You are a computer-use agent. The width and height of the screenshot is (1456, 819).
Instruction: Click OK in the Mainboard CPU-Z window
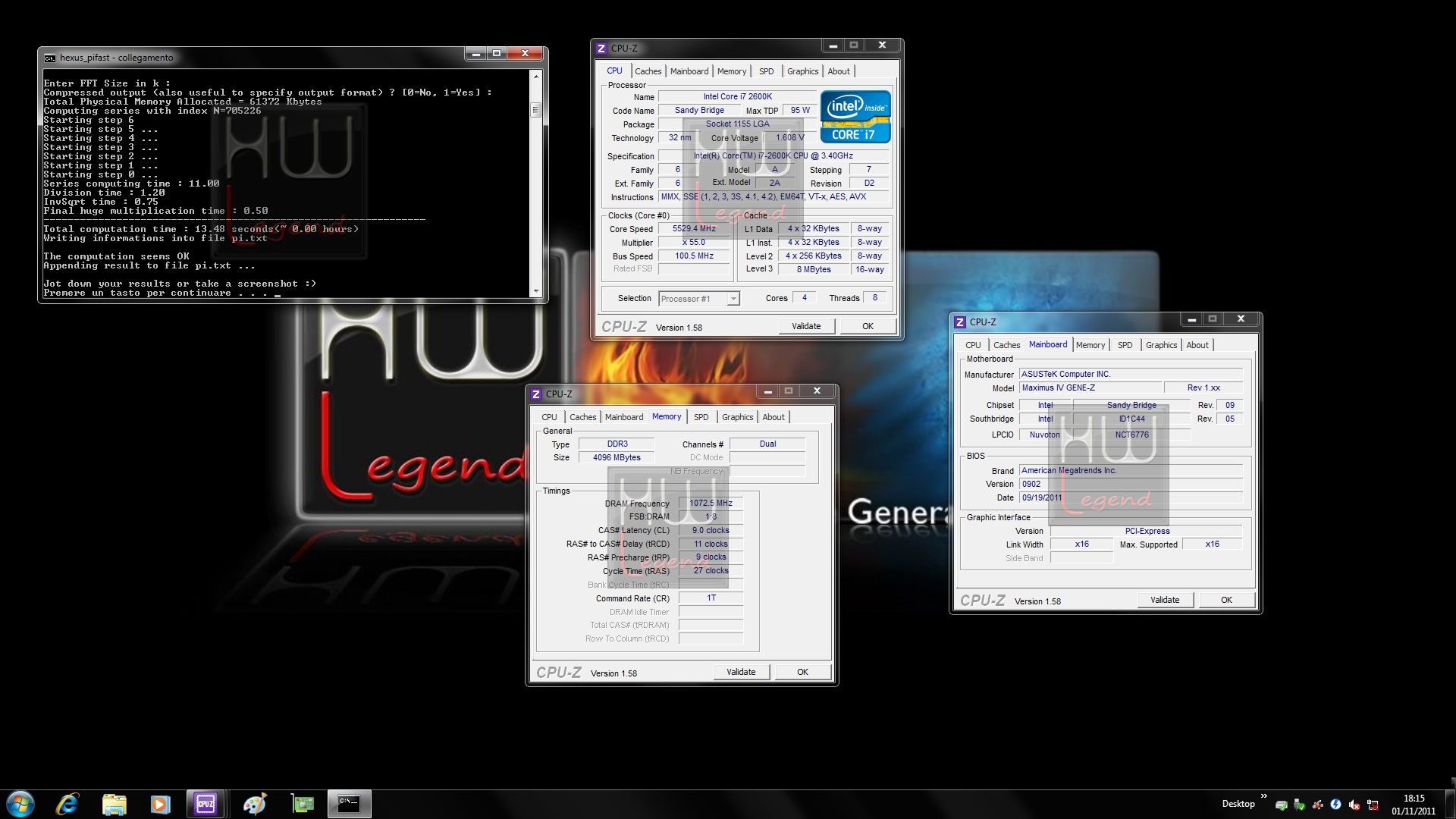tap(1226, 600)
